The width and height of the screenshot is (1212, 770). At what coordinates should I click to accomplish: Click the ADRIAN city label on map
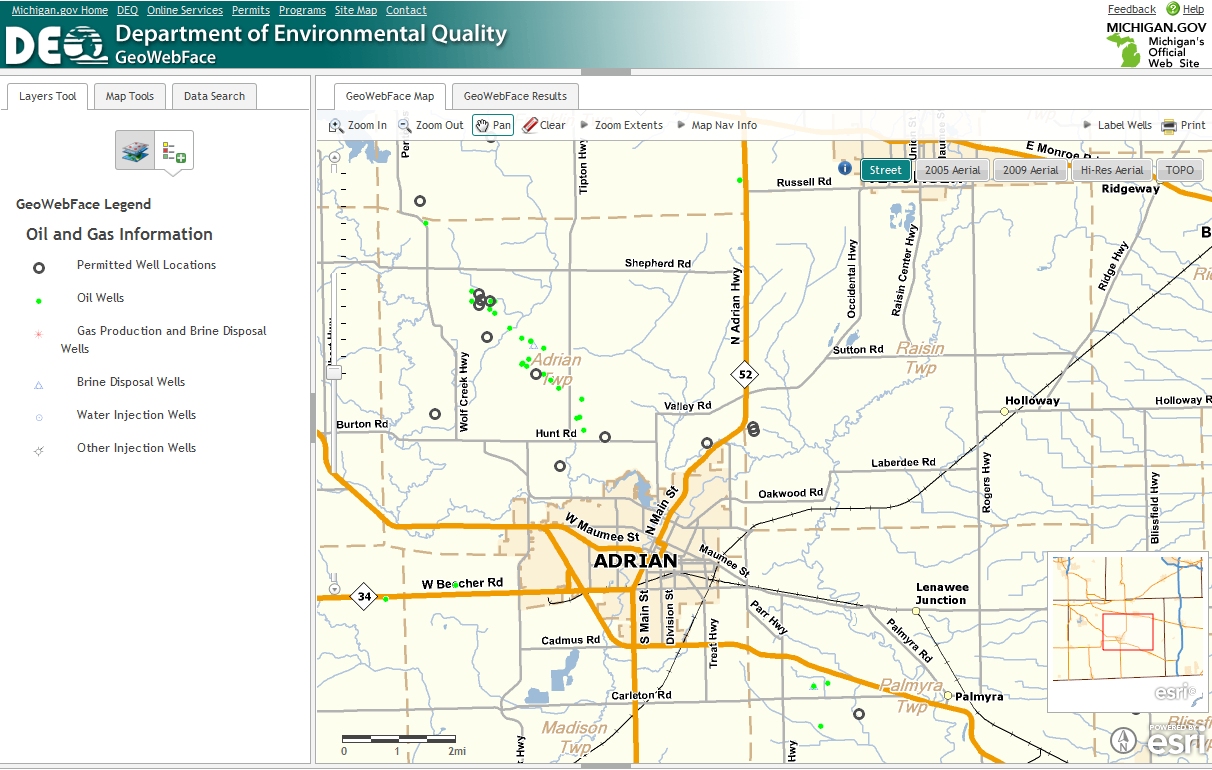click(x=636, y=561)
